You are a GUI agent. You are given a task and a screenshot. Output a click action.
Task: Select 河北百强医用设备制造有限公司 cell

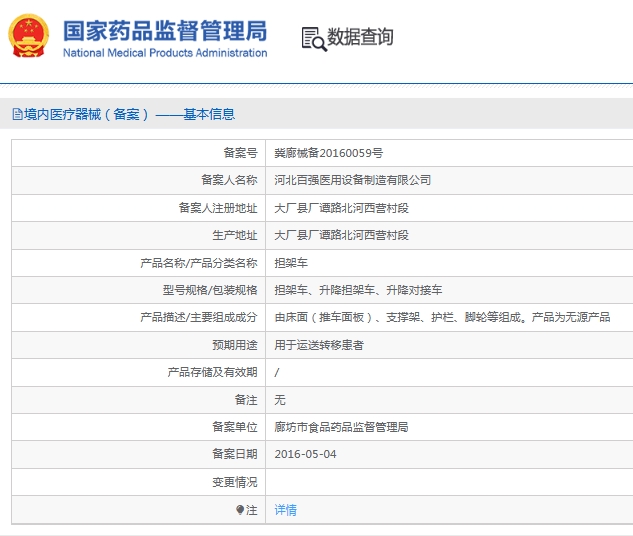click(x=352, y=180)
